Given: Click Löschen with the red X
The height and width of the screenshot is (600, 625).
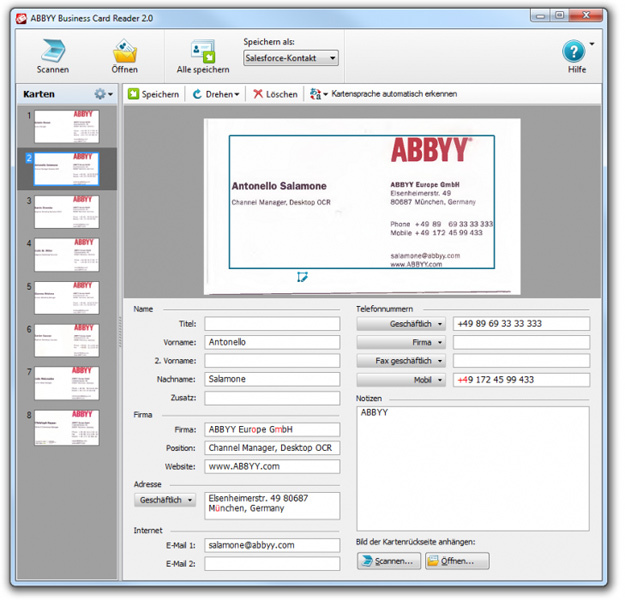Looking at the screenshot, I should click(x=275, y=94).
